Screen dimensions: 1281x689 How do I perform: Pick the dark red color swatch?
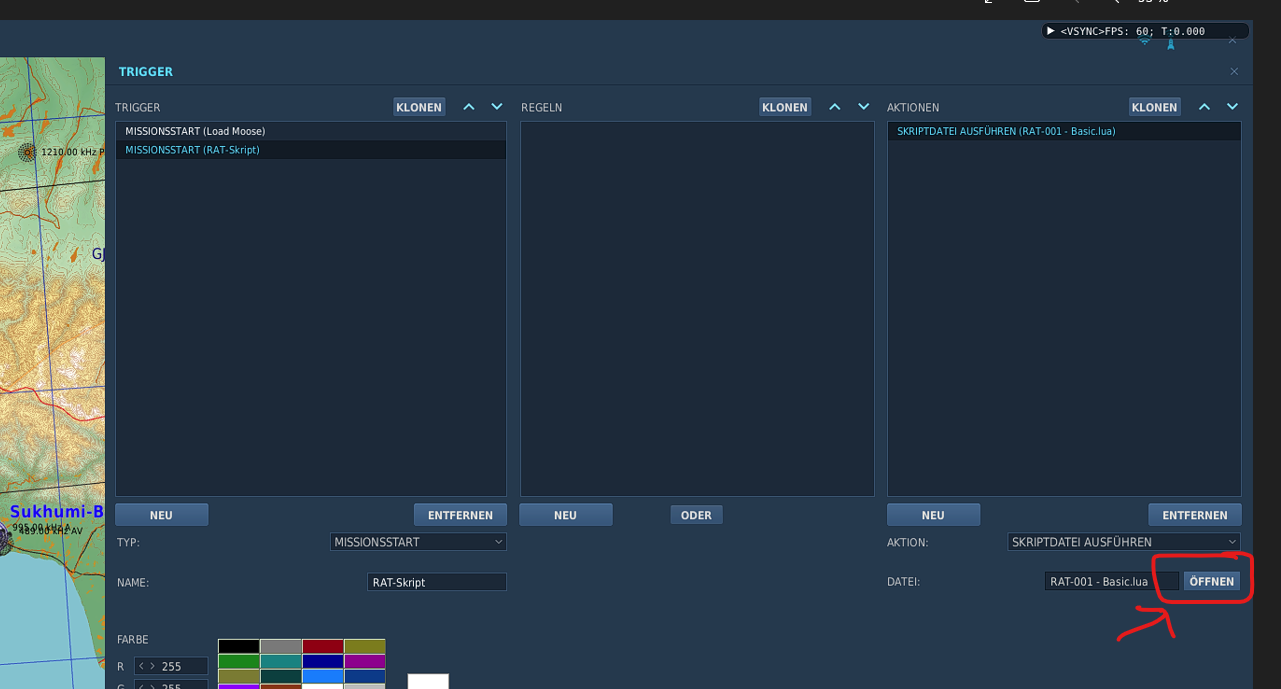[322, 647]
